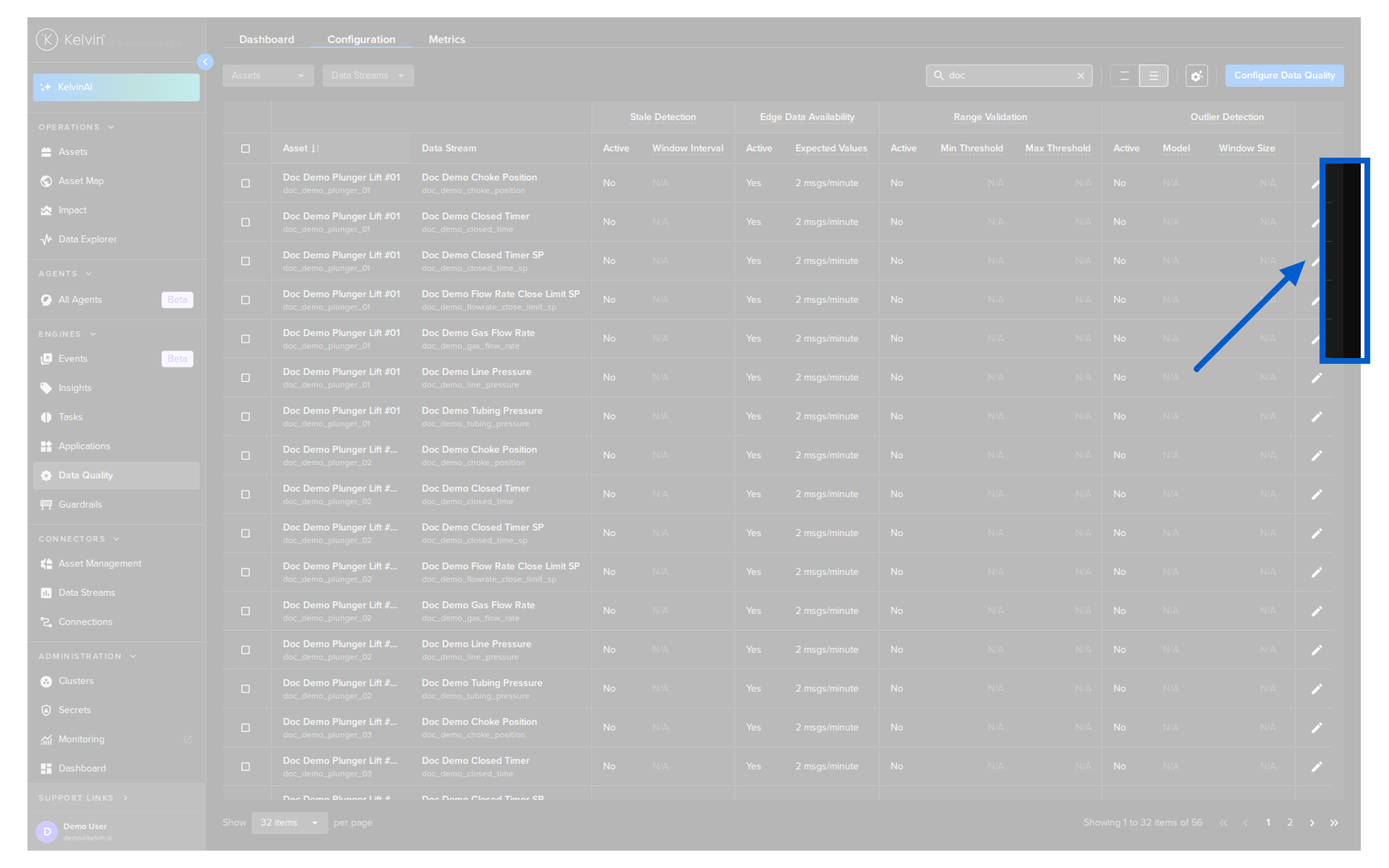
Task: Select all rows checkbox in header
Action: click(x=245, y=148)
